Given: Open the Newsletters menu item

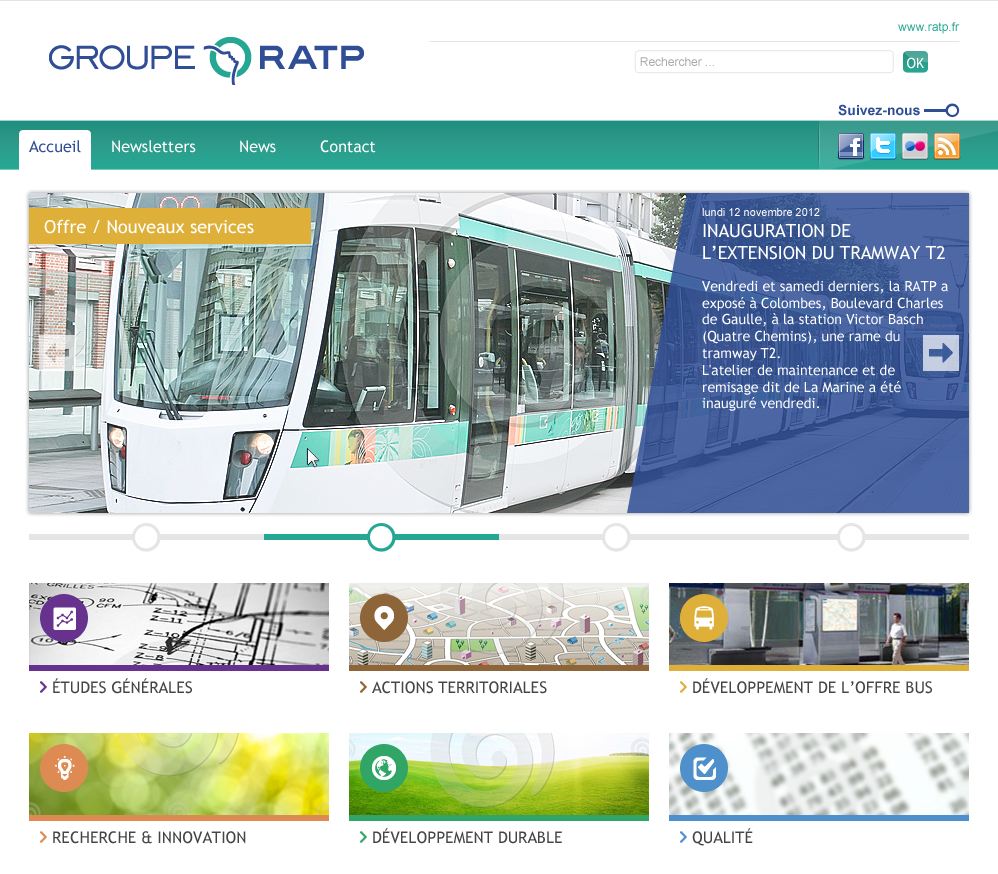Looking at the screenshot, I should (153, 147).
